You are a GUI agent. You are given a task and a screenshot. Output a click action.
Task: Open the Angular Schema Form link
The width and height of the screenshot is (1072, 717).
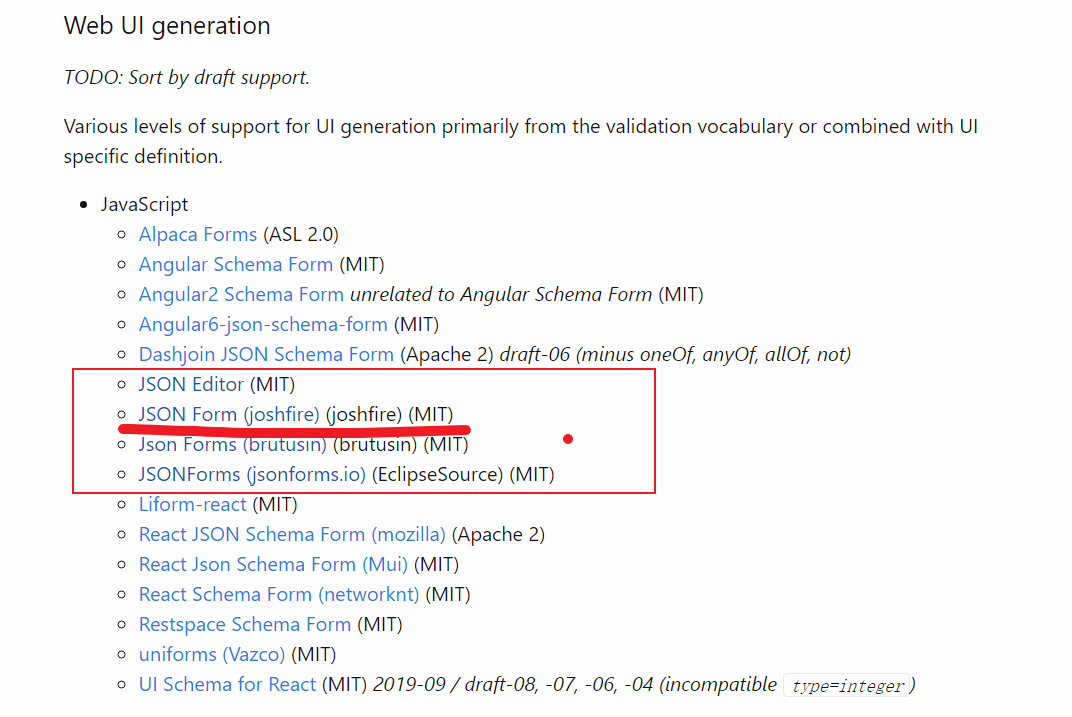click(x=236, y=265)
